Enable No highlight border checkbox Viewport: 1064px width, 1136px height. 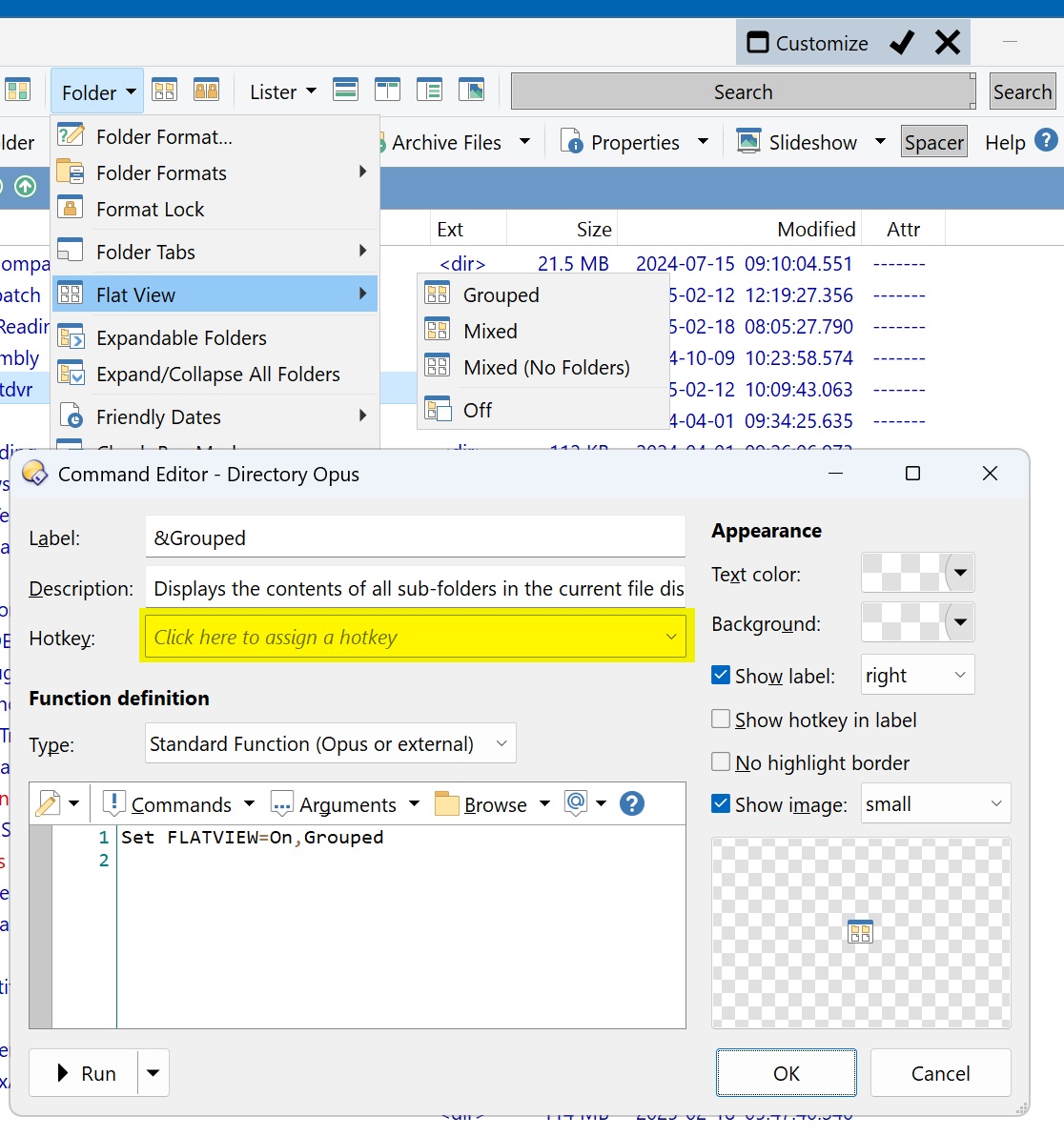[x=721, y=761]
